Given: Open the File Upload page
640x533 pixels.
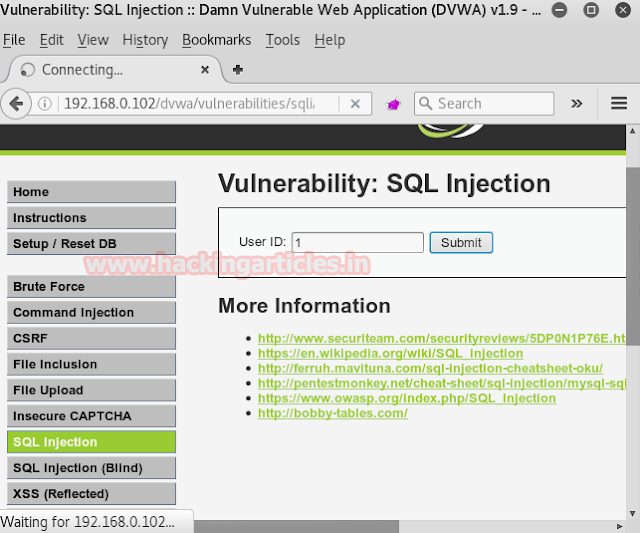Looking at the screenshot, I should 91,390.
